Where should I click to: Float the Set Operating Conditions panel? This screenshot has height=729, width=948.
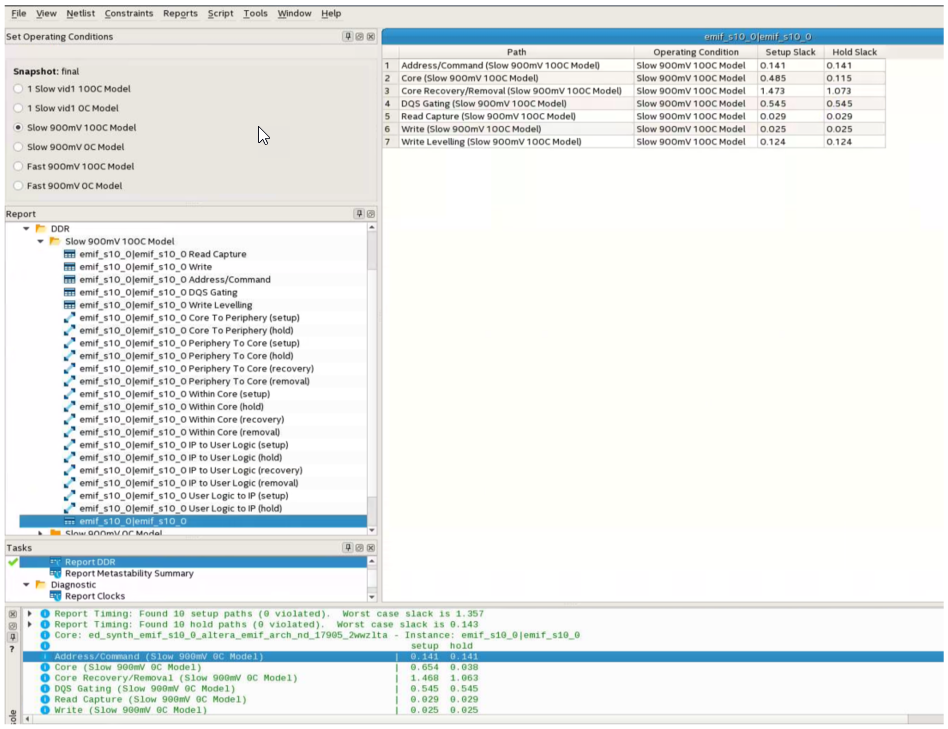[x=359, y=37]
